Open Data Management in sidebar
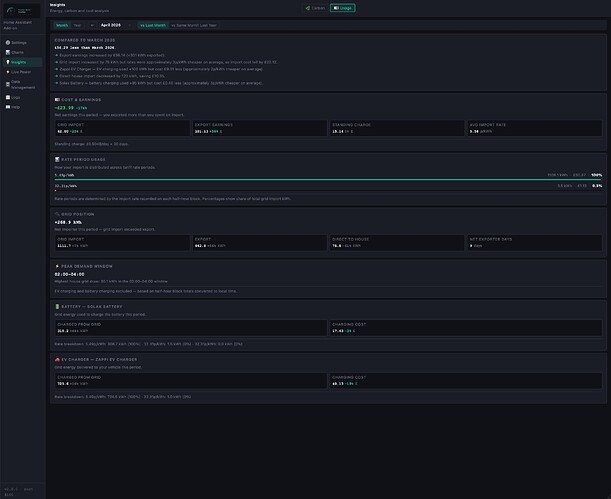This screenshot has width=611, height=499. point(23,85)
